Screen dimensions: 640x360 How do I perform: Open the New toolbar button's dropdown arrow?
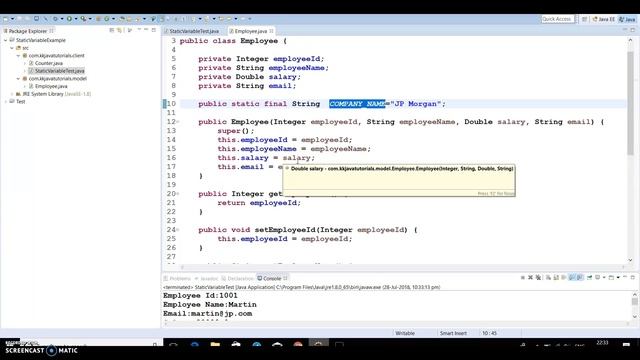12,19
